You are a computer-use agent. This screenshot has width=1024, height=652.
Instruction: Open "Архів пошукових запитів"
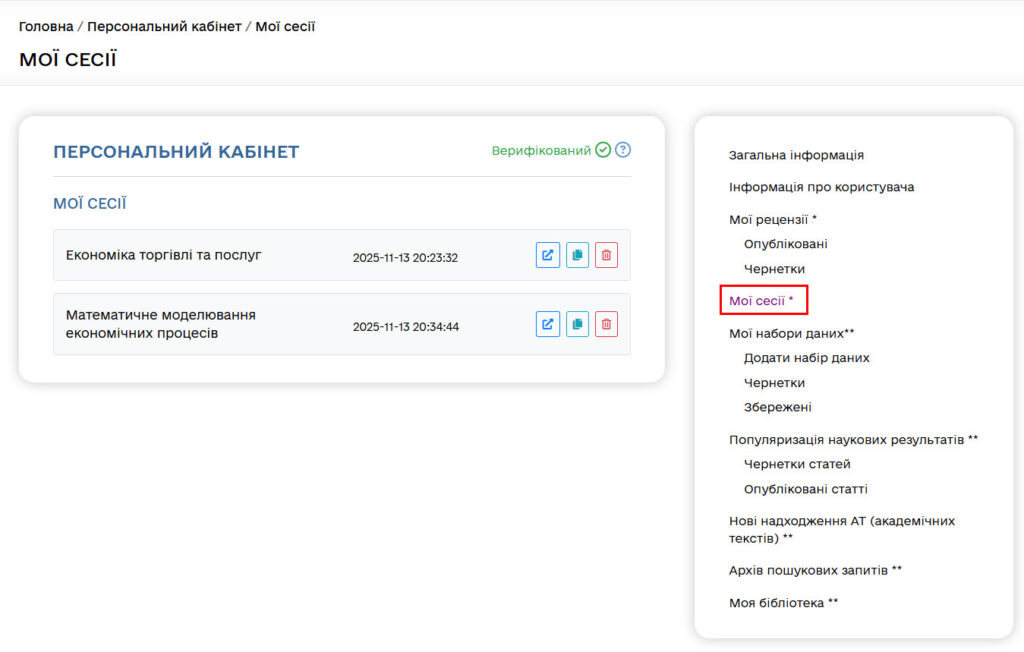click(x=814, y=570)
